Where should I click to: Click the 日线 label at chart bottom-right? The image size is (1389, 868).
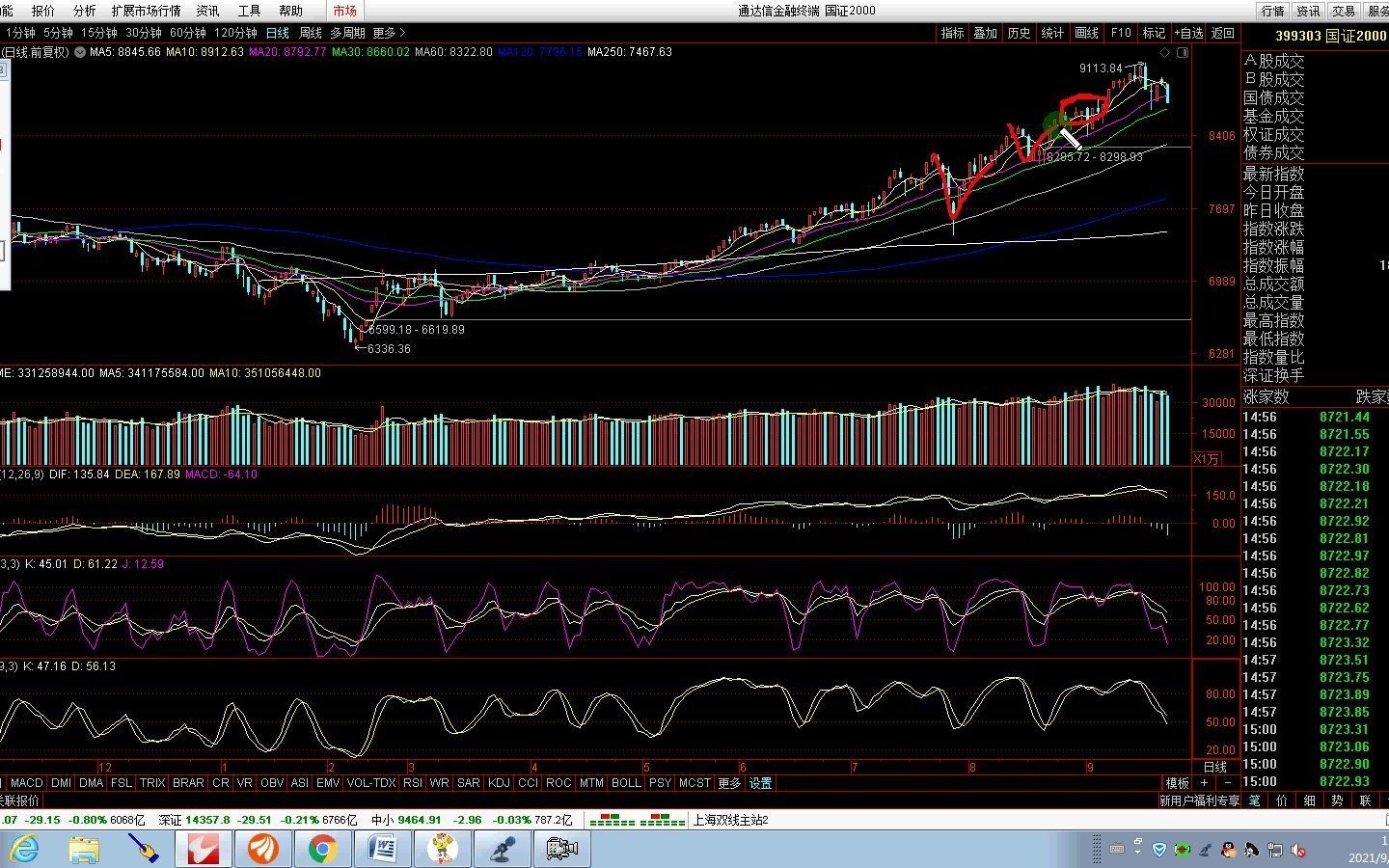pos(1215,767)
